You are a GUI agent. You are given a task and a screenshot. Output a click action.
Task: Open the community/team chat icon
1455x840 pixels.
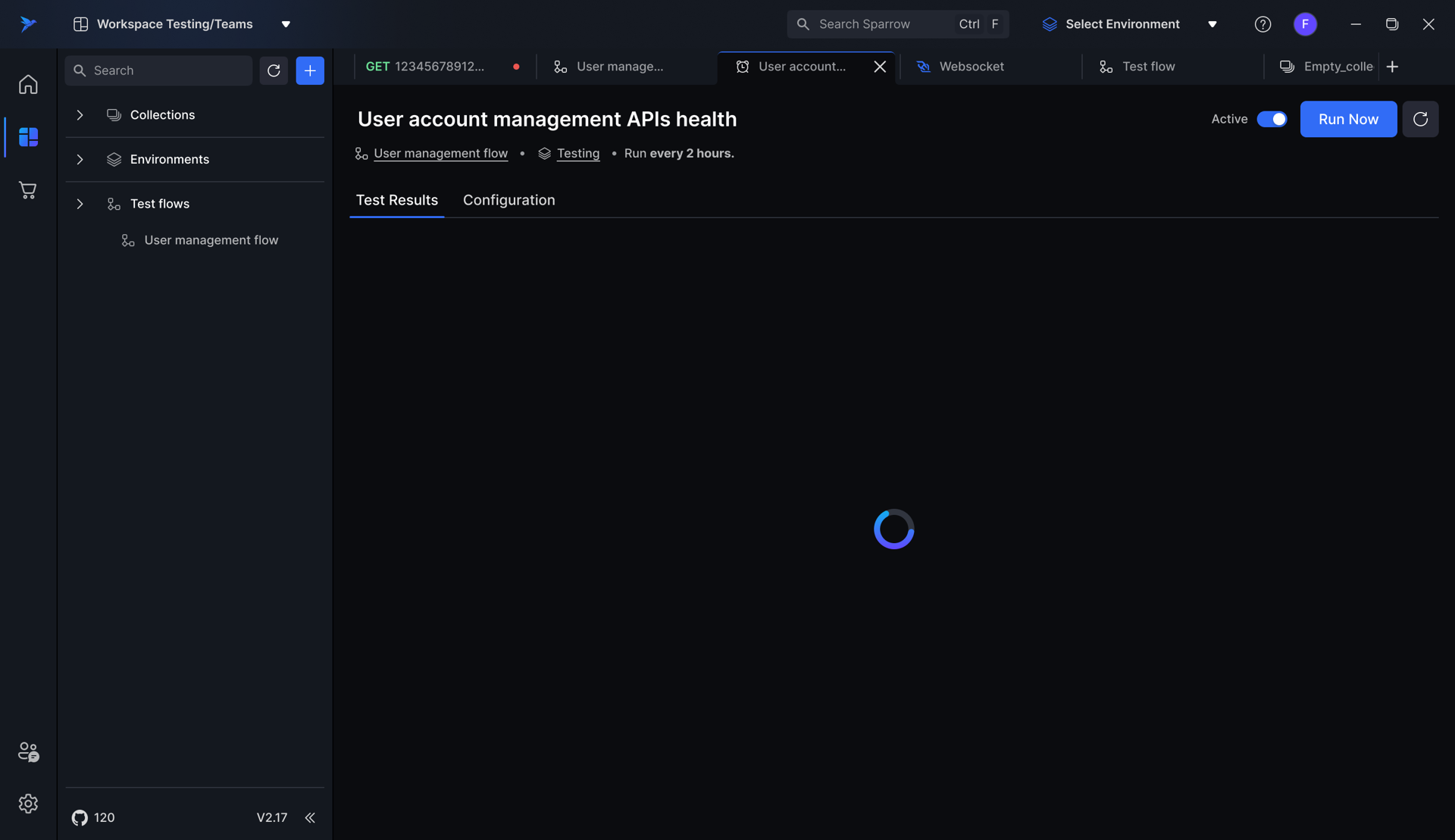click(28, 751)
